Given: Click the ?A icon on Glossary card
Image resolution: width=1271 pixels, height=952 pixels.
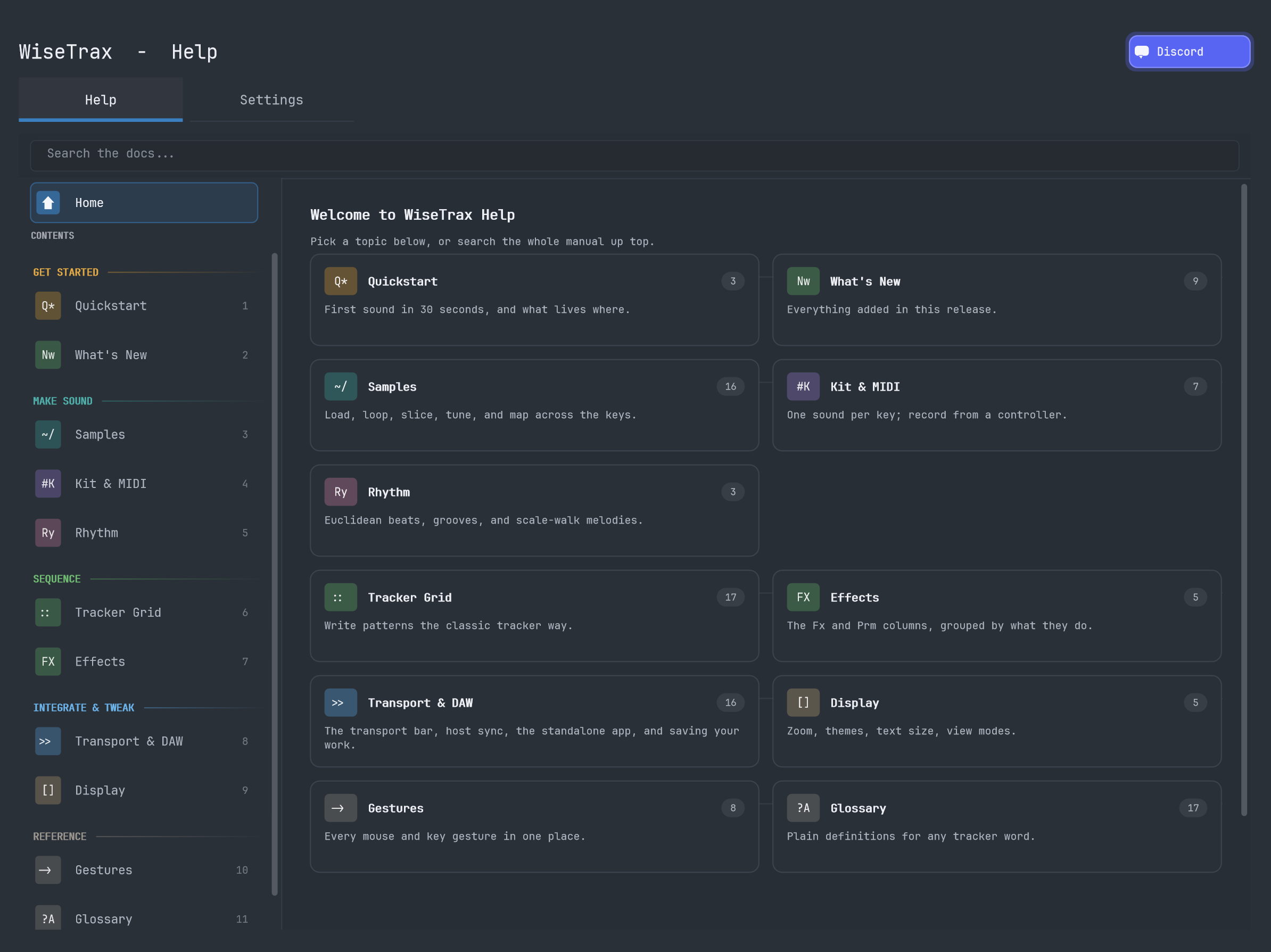Looking at the screenshot, I should [x=803, y=808].
